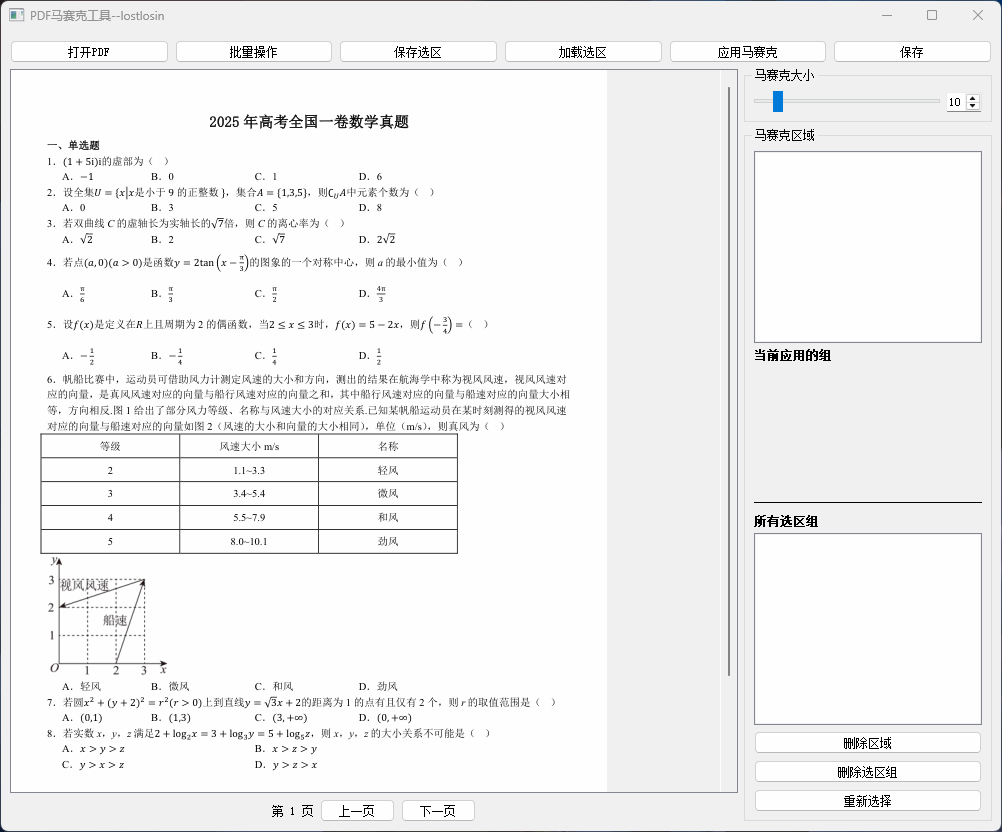Click the wind speed table in the PDF preview
This screenshot has height=832, width=1002.
[x=247, y=493]
